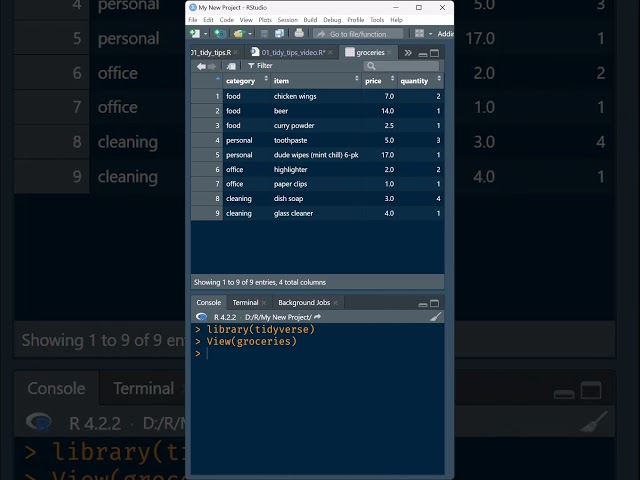Switch to the Console tab
Viewport: 640px width, 480px height.
click(x=209, y=302)
